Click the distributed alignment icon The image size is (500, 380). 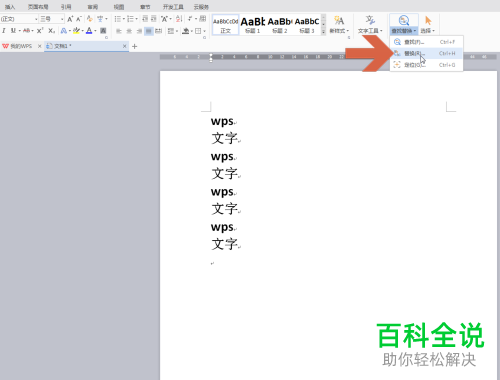[159, 31]
